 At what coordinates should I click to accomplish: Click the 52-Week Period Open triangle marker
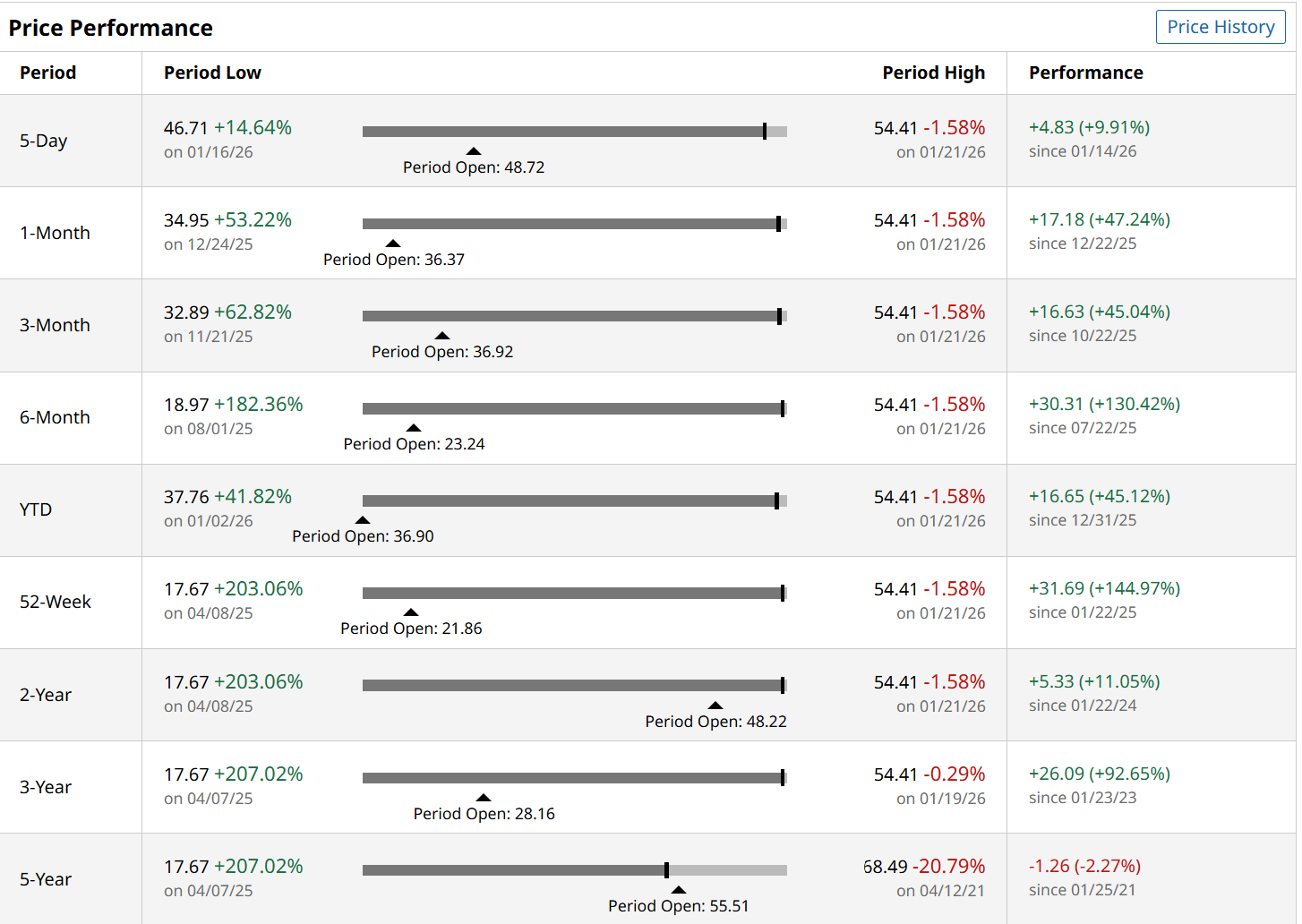[x=411, y=612]
